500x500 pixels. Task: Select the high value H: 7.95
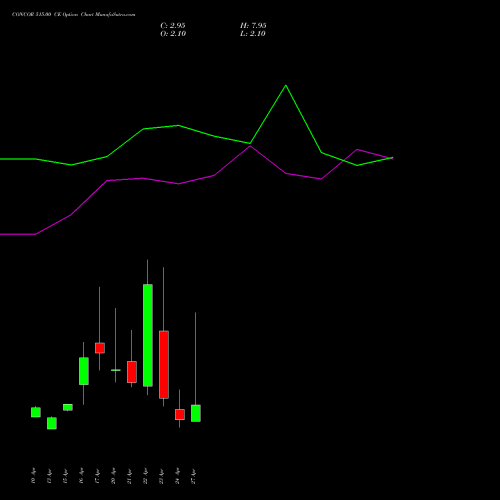click(x=253, y=26)
